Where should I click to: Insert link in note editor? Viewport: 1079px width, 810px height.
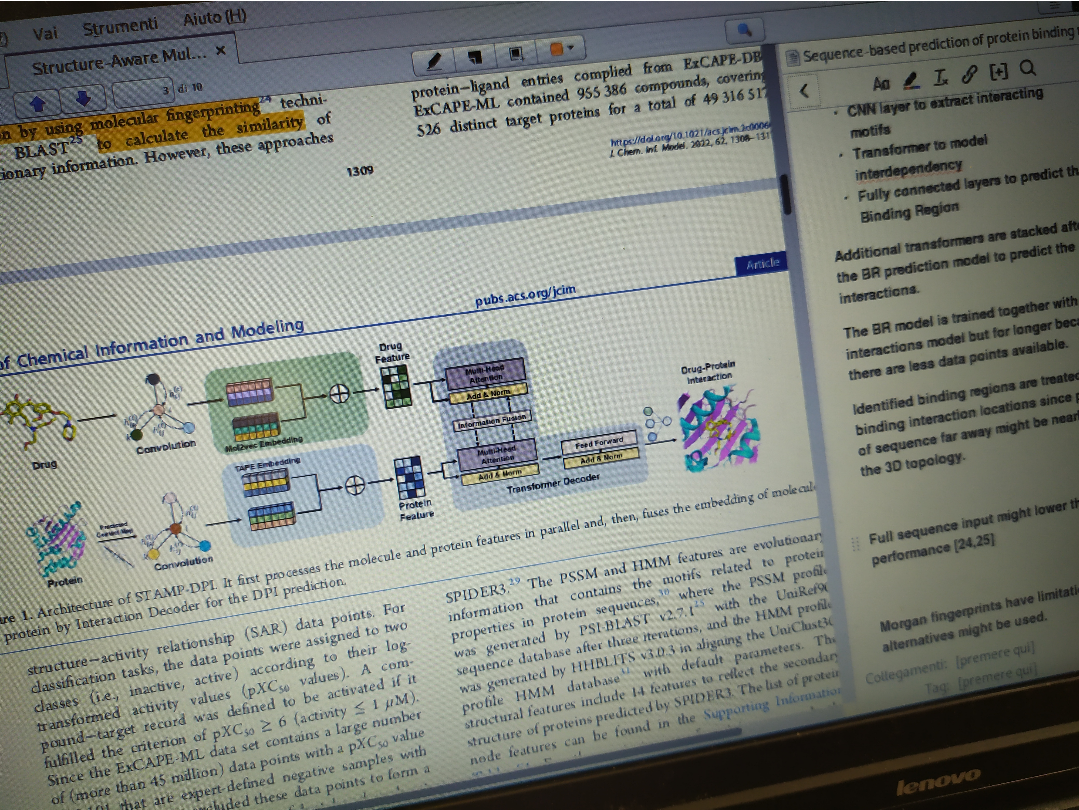point(968,74)
